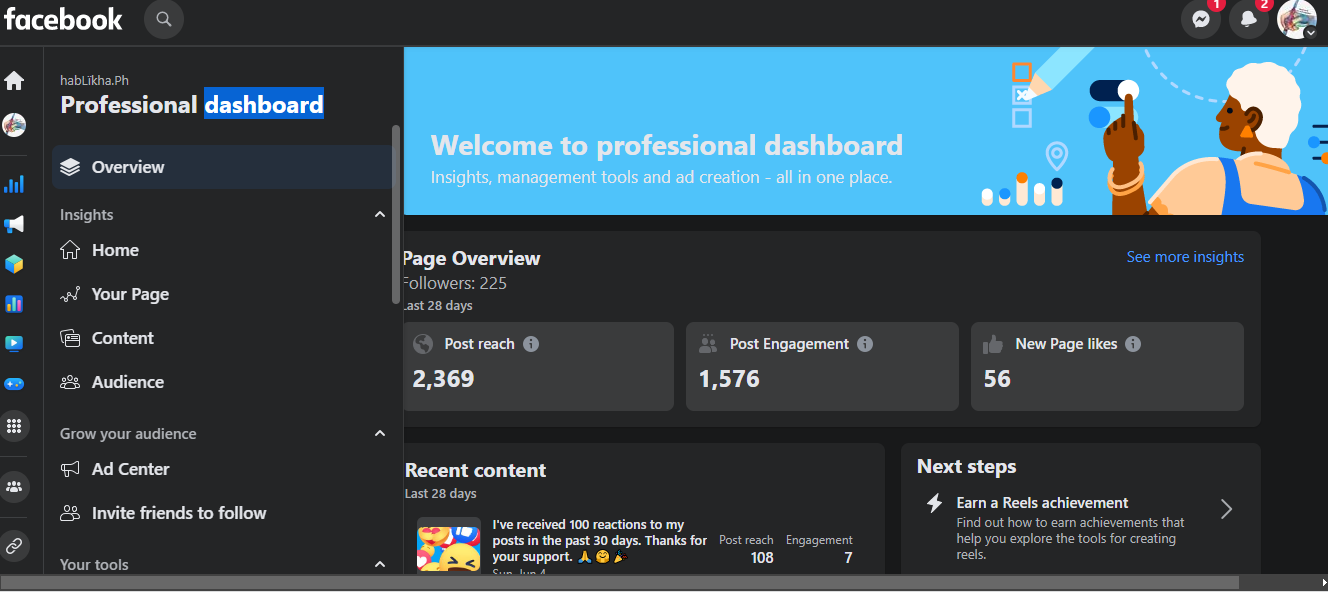Open the megaphone Ad Center shortcut
The width and height of the screenshot is (1328, 598).
click(x=14, y=224)
